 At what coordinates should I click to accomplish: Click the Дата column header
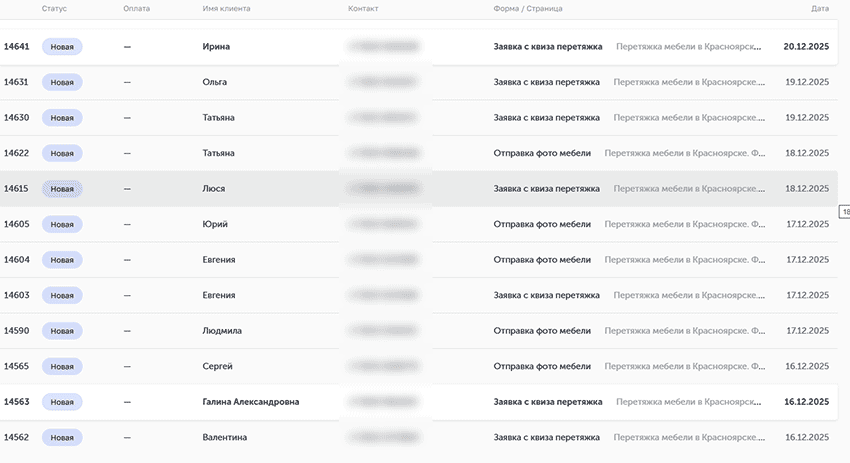820,8
